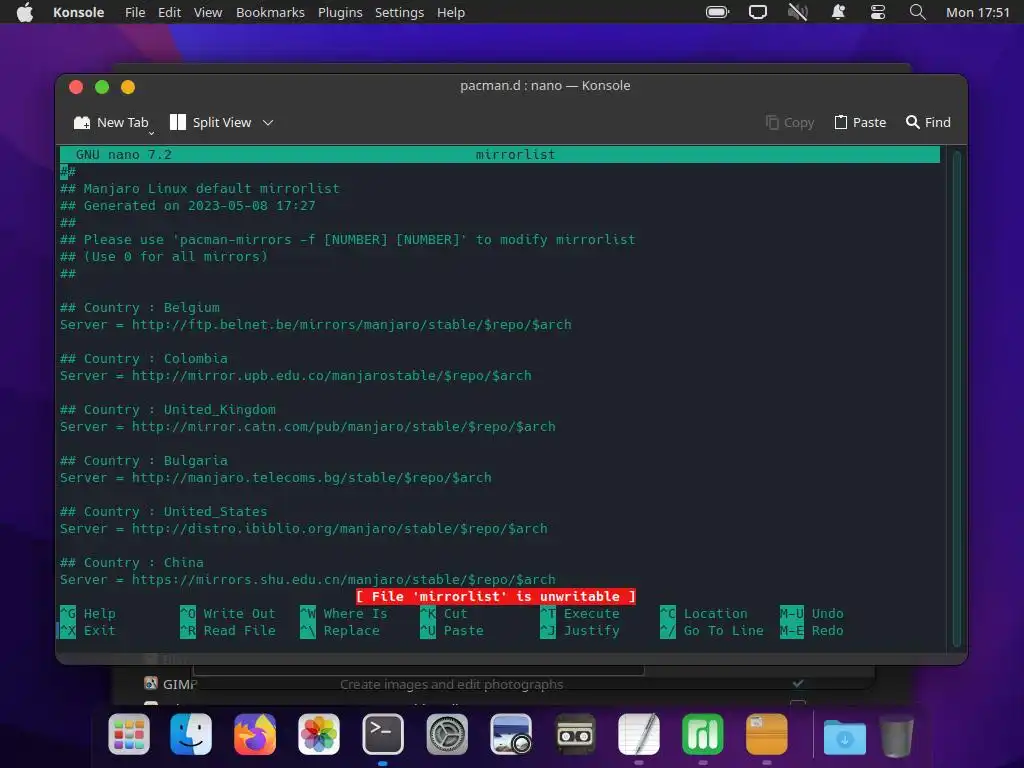Viewport: 1024px width, 768px height.
Task: Click the Copy toolbar button
Action: (x=790, y=122)
